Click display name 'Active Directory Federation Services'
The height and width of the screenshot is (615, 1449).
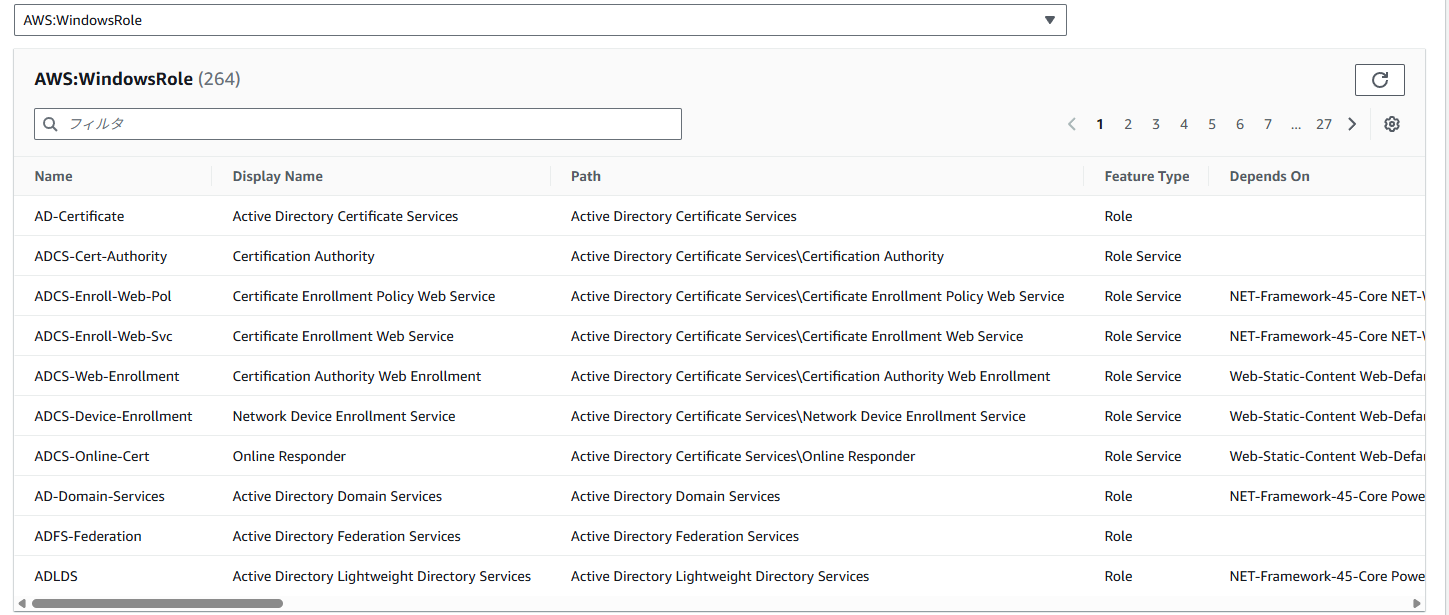click(347, 536)
